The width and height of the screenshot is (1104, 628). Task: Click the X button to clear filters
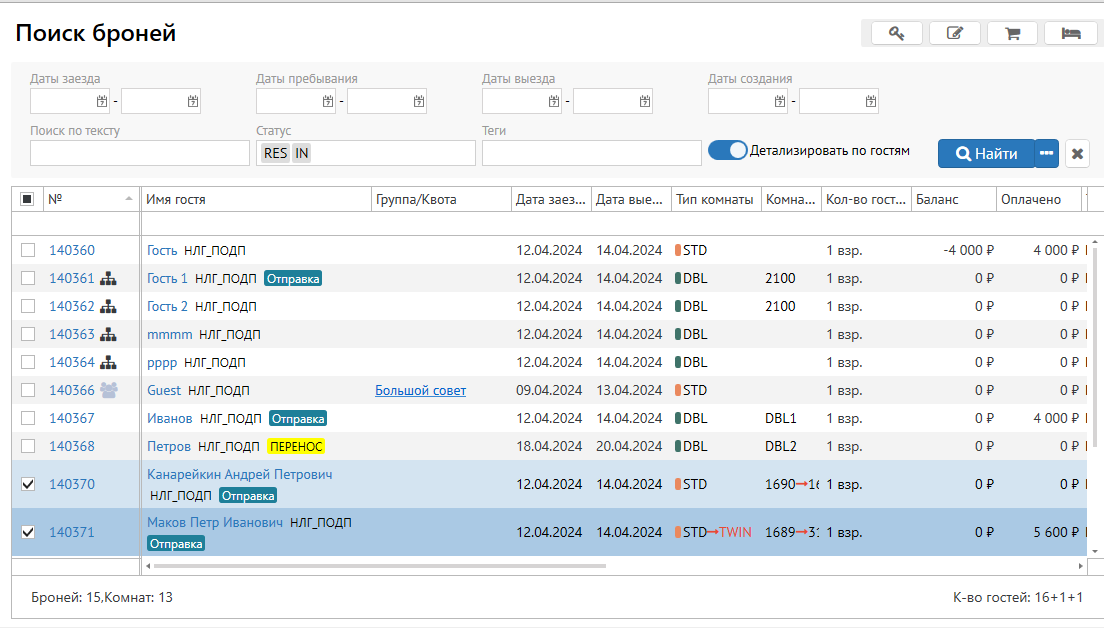coord(1077,154)
